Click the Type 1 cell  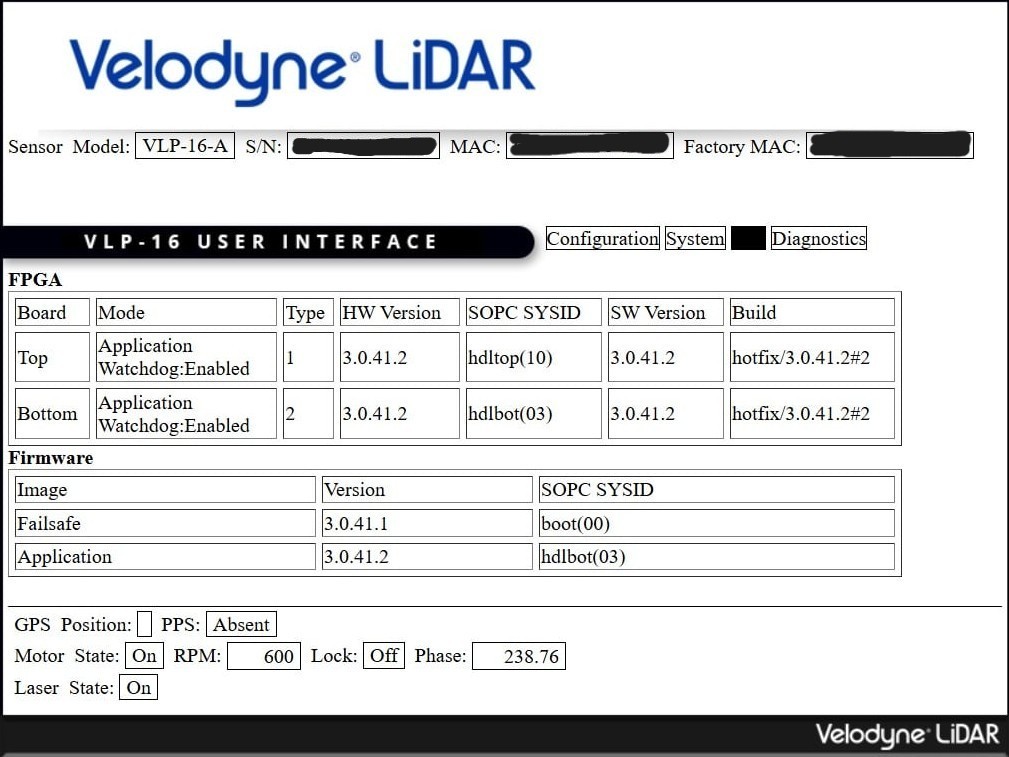click(308, 357)
